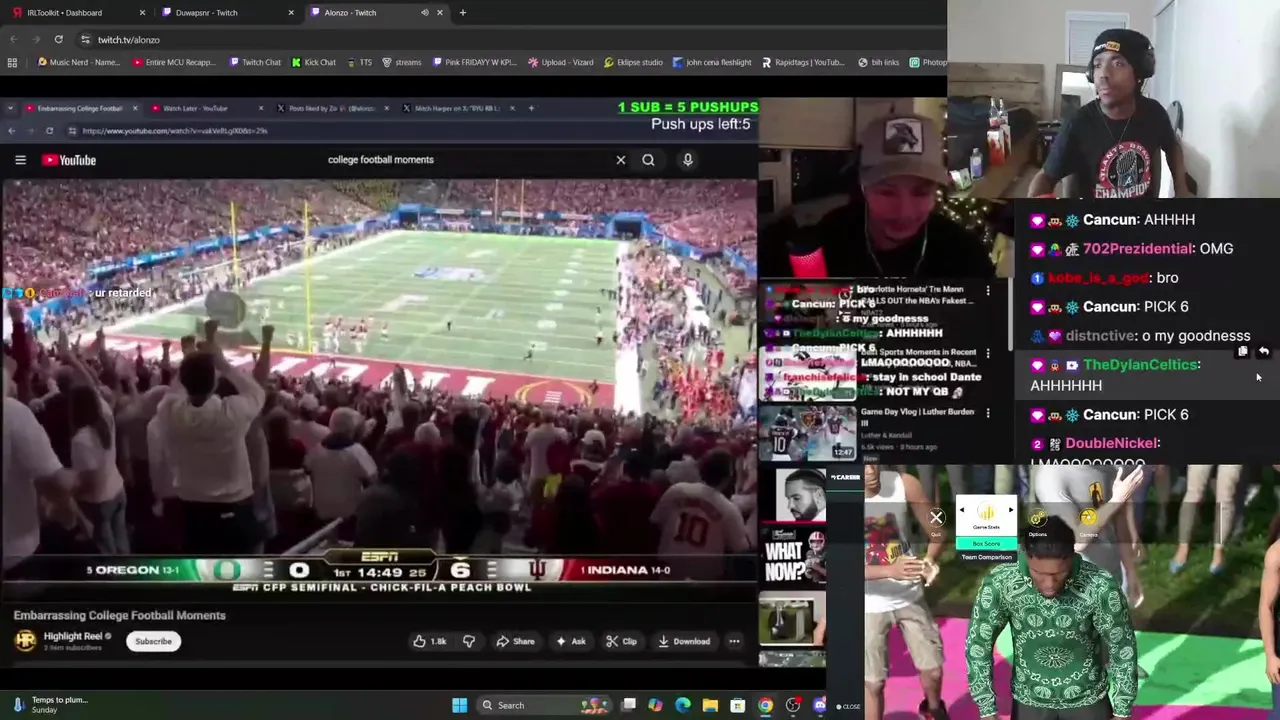The height and width of the screenshot is (720, 1280).
Task: Open the Windows Start button
Action: pyautogui.click(x=459, y=705)
